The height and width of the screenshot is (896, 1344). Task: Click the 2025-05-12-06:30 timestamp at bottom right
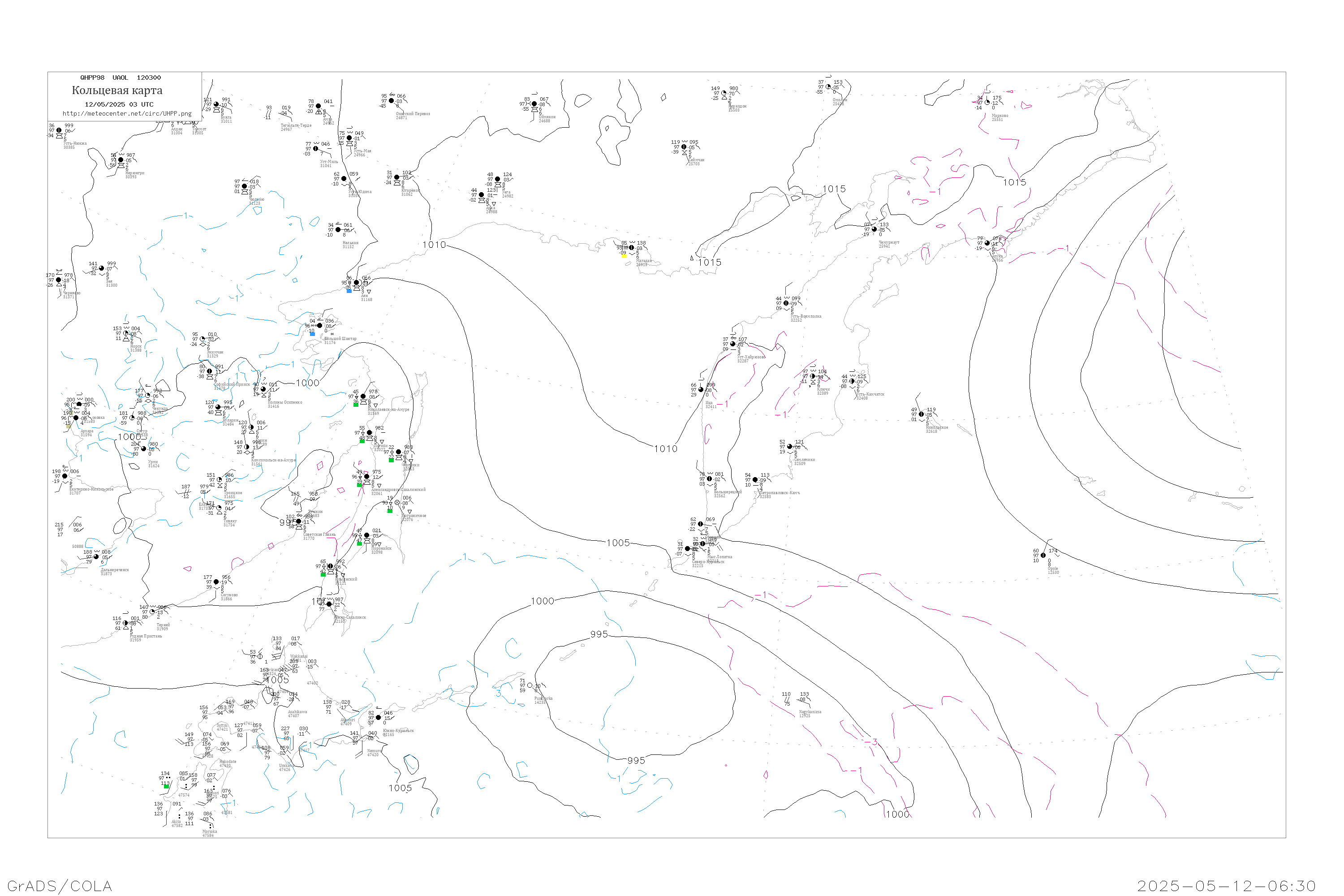1226,886
